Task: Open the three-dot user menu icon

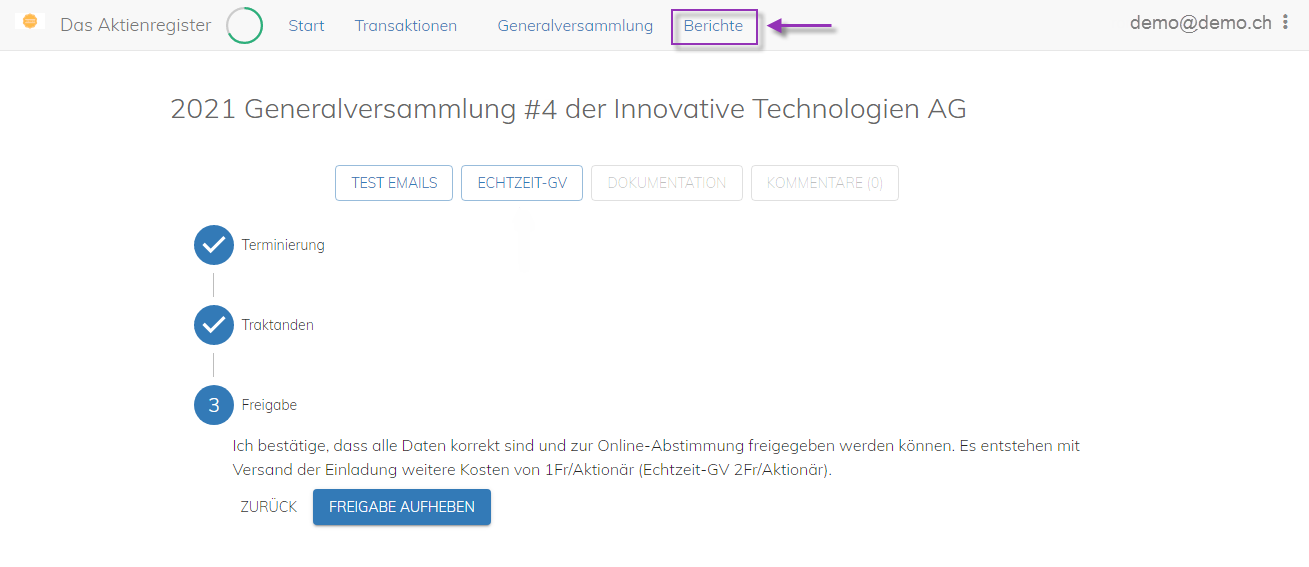Action: (x=1285, y=22)
